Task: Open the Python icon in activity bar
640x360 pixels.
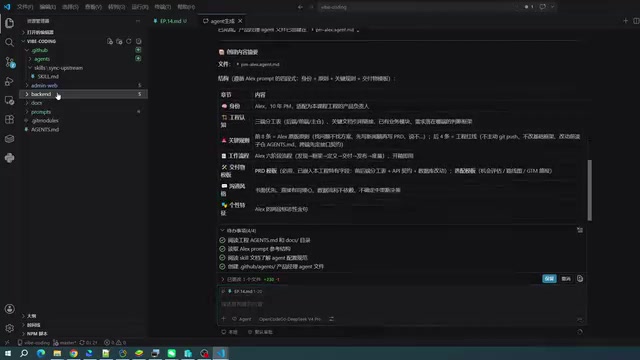Action: pos(9,158)
